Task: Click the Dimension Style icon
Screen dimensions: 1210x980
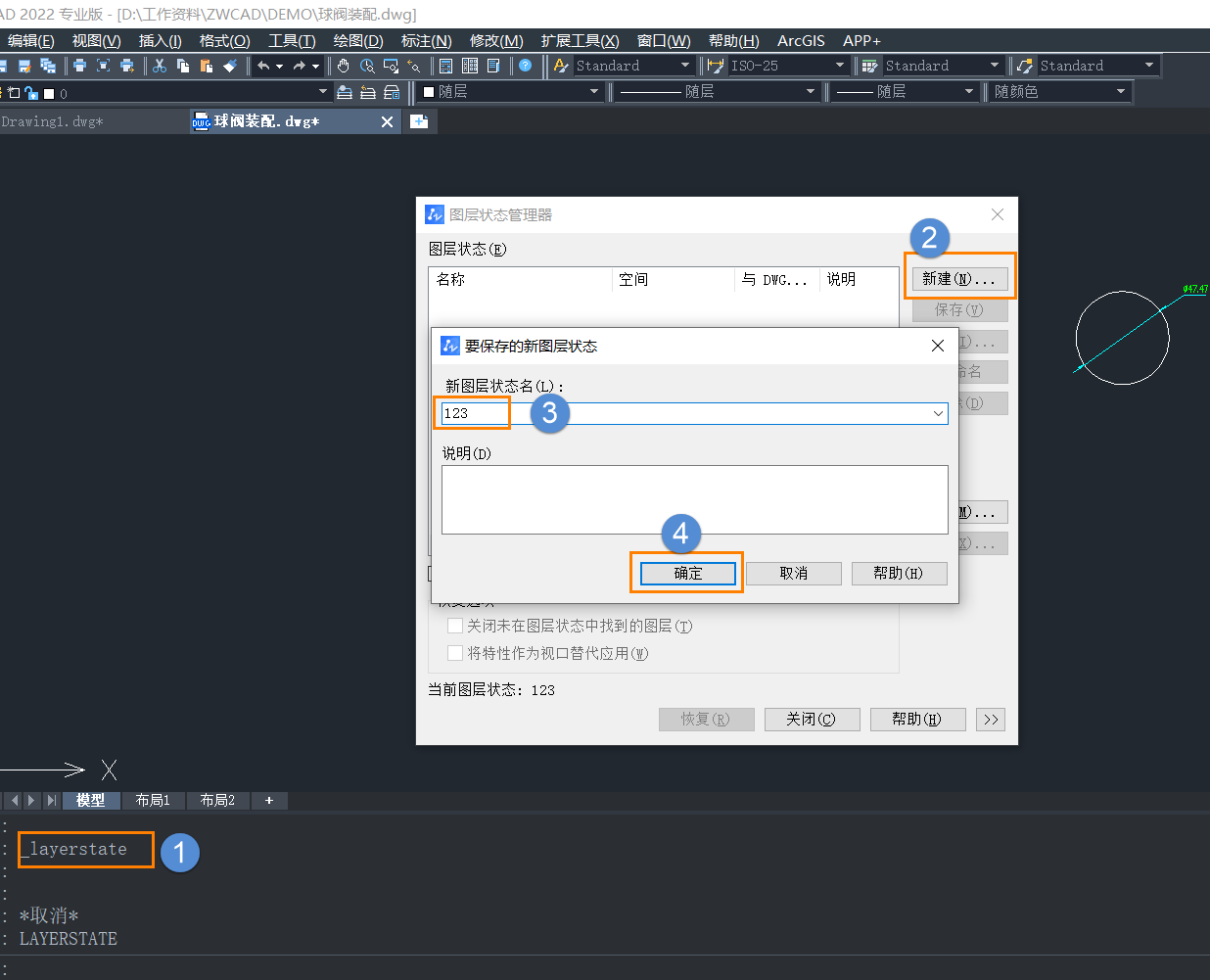Action: [x=716, y=66]
